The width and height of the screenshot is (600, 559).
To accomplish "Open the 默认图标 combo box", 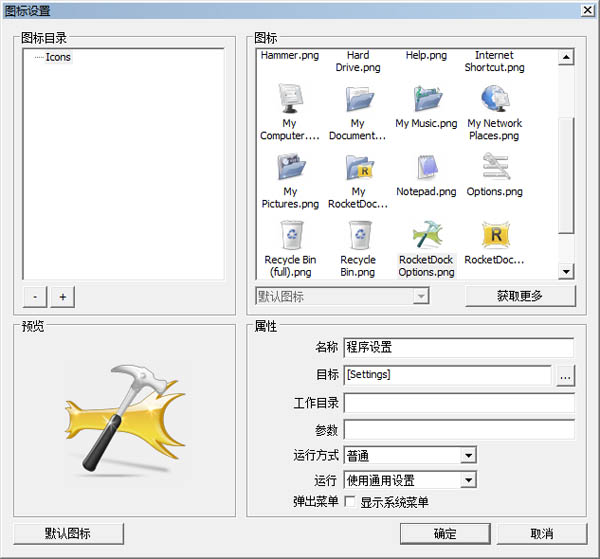I will pos(421,297).
